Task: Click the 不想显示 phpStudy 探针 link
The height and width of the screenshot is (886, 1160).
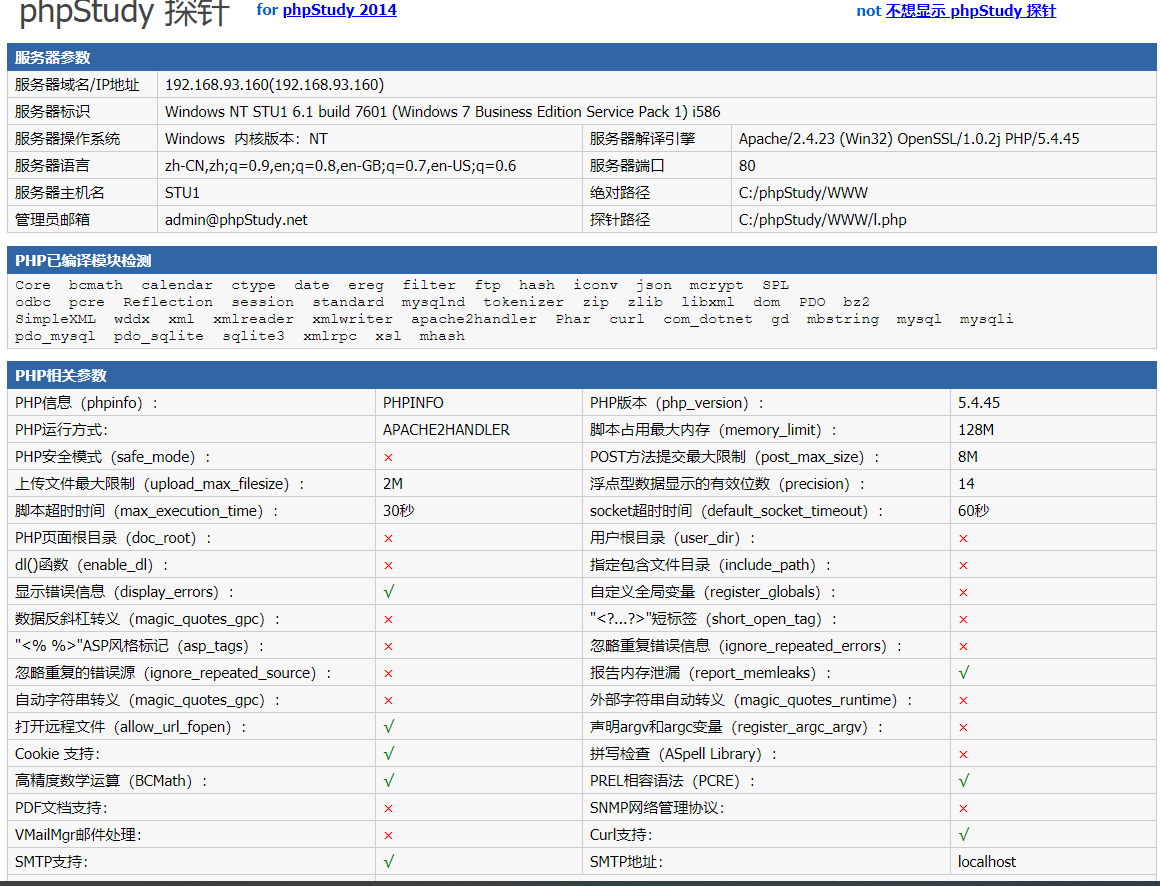Action: (971, 11)
